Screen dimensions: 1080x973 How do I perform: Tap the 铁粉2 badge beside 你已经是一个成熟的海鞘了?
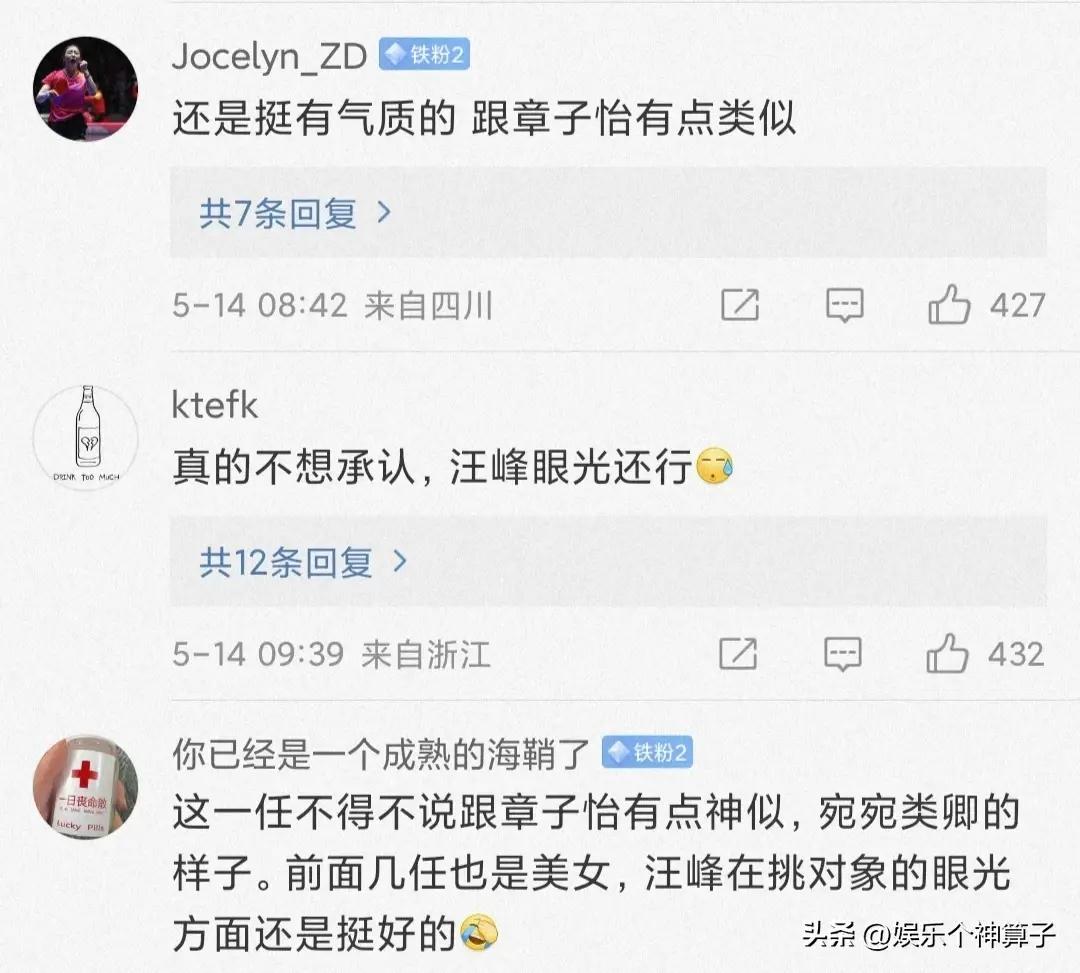click(647, 752)
